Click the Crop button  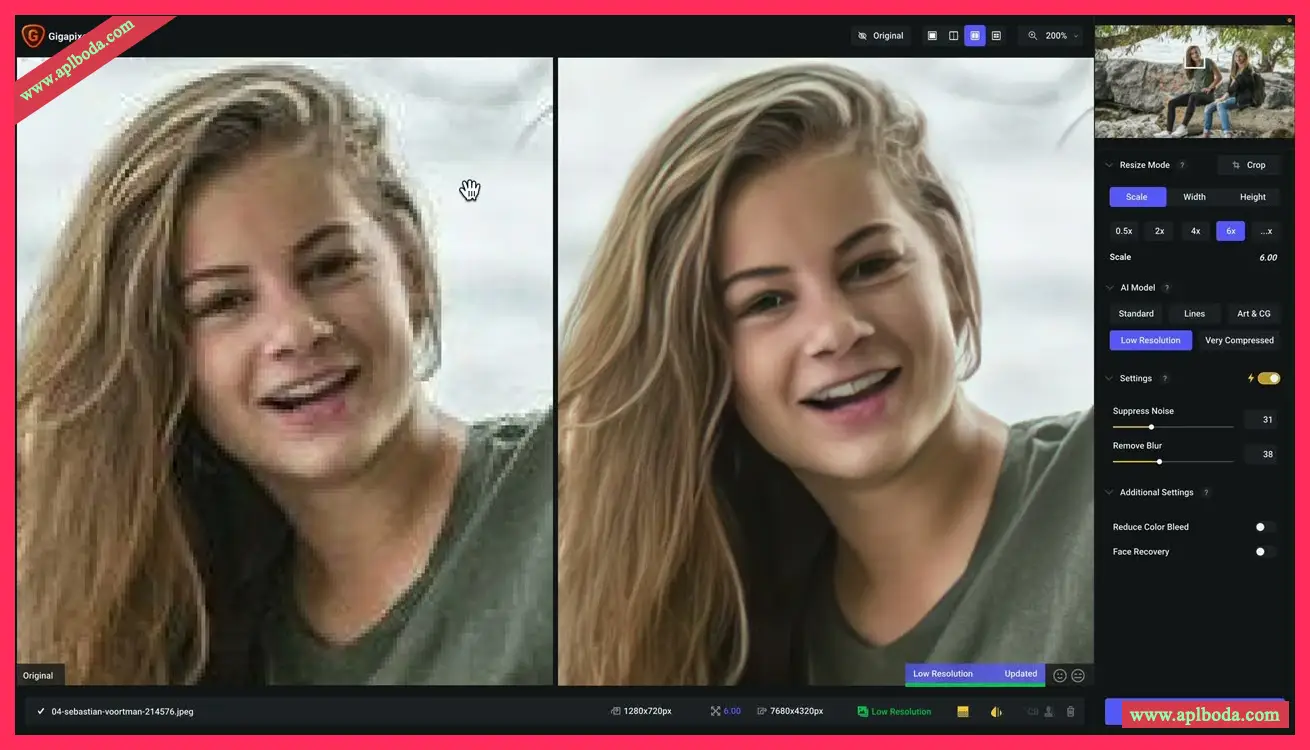click(1248, 165)
